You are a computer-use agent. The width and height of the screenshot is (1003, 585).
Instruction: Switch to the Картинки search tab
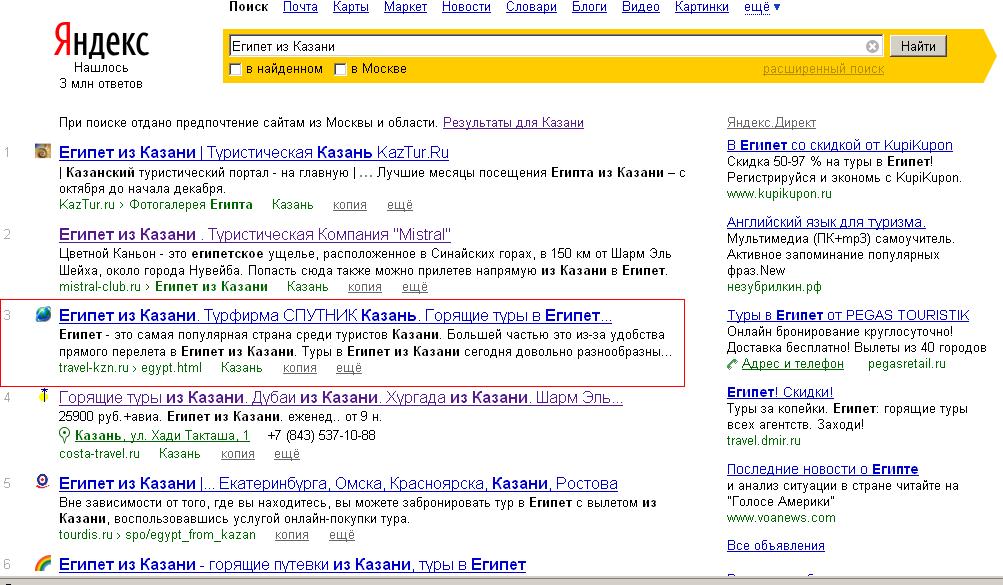701,8
